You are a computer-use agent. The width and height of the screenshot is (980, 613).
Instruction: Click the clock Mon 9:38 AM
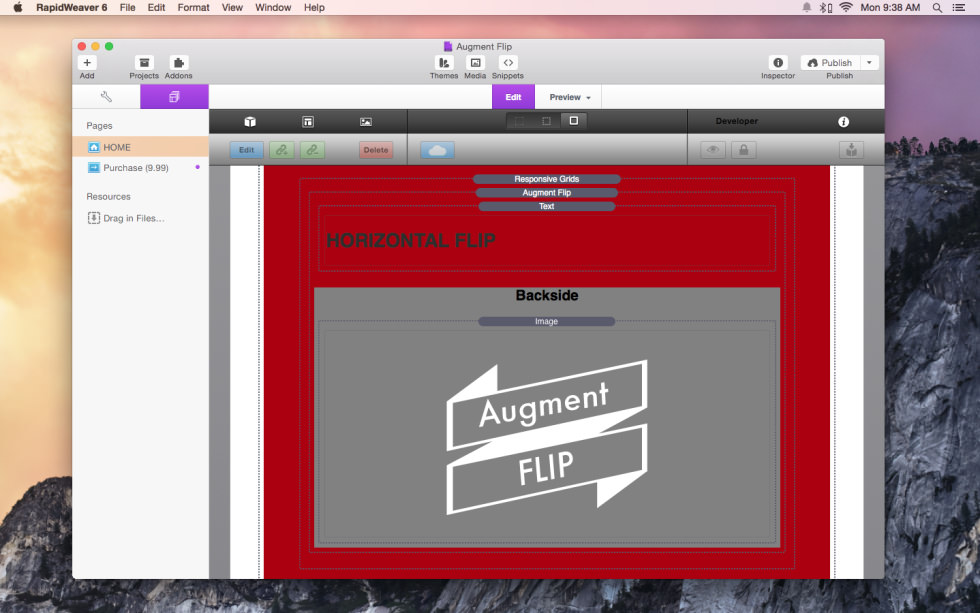point(890,7)
